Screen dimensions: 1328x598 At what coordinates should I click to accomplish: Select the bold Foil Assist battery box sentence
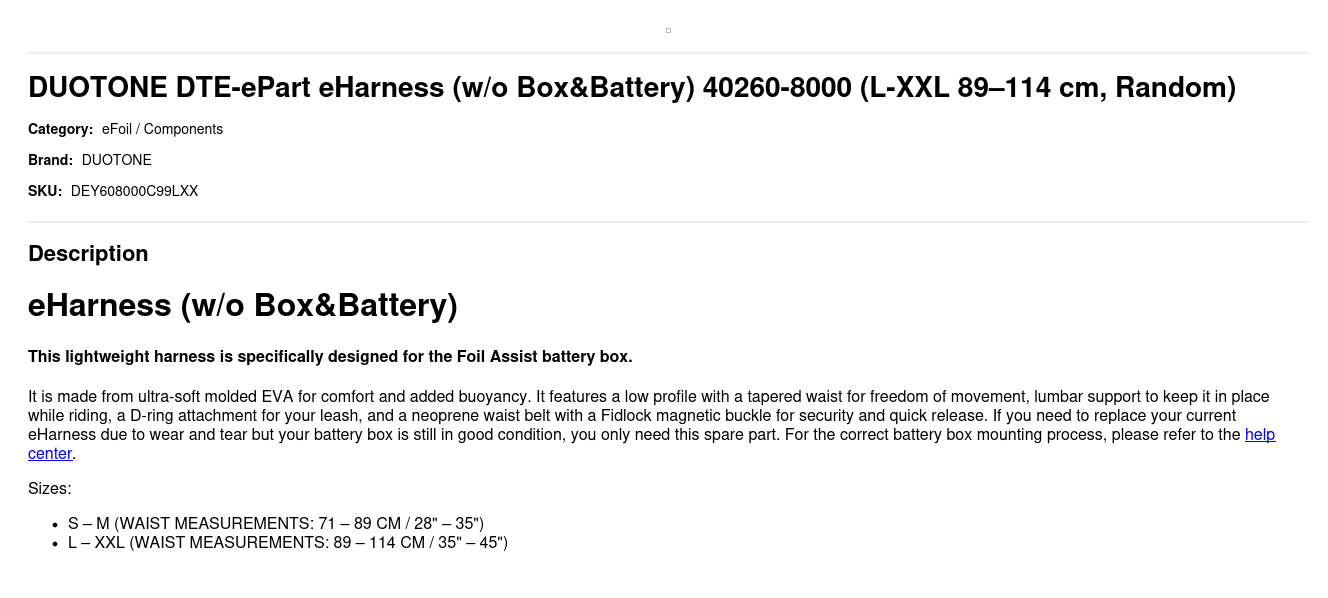(330, 357)
